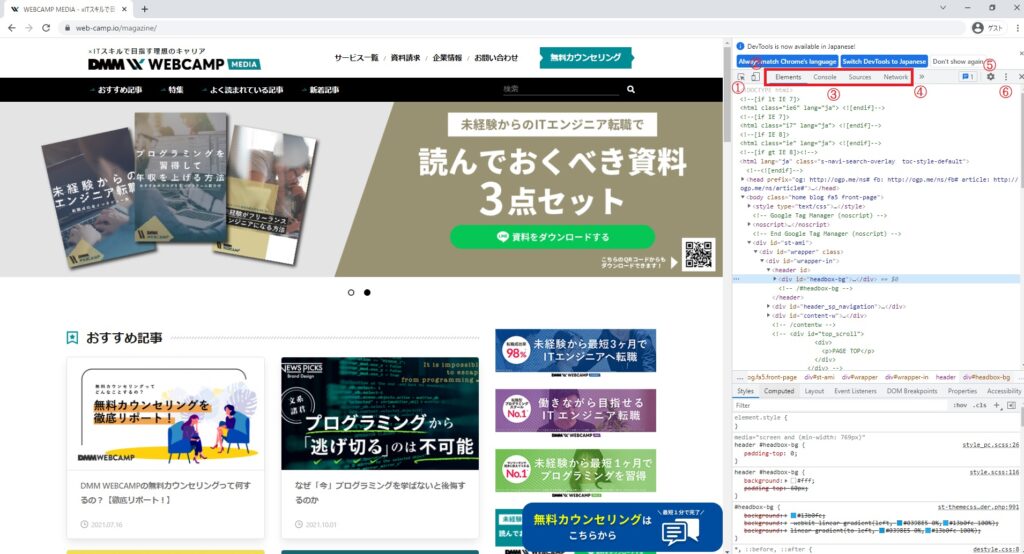Viewport: 1024px width, 554px height.
Task: Click Don't show again button
Action: tap(958, 61)
